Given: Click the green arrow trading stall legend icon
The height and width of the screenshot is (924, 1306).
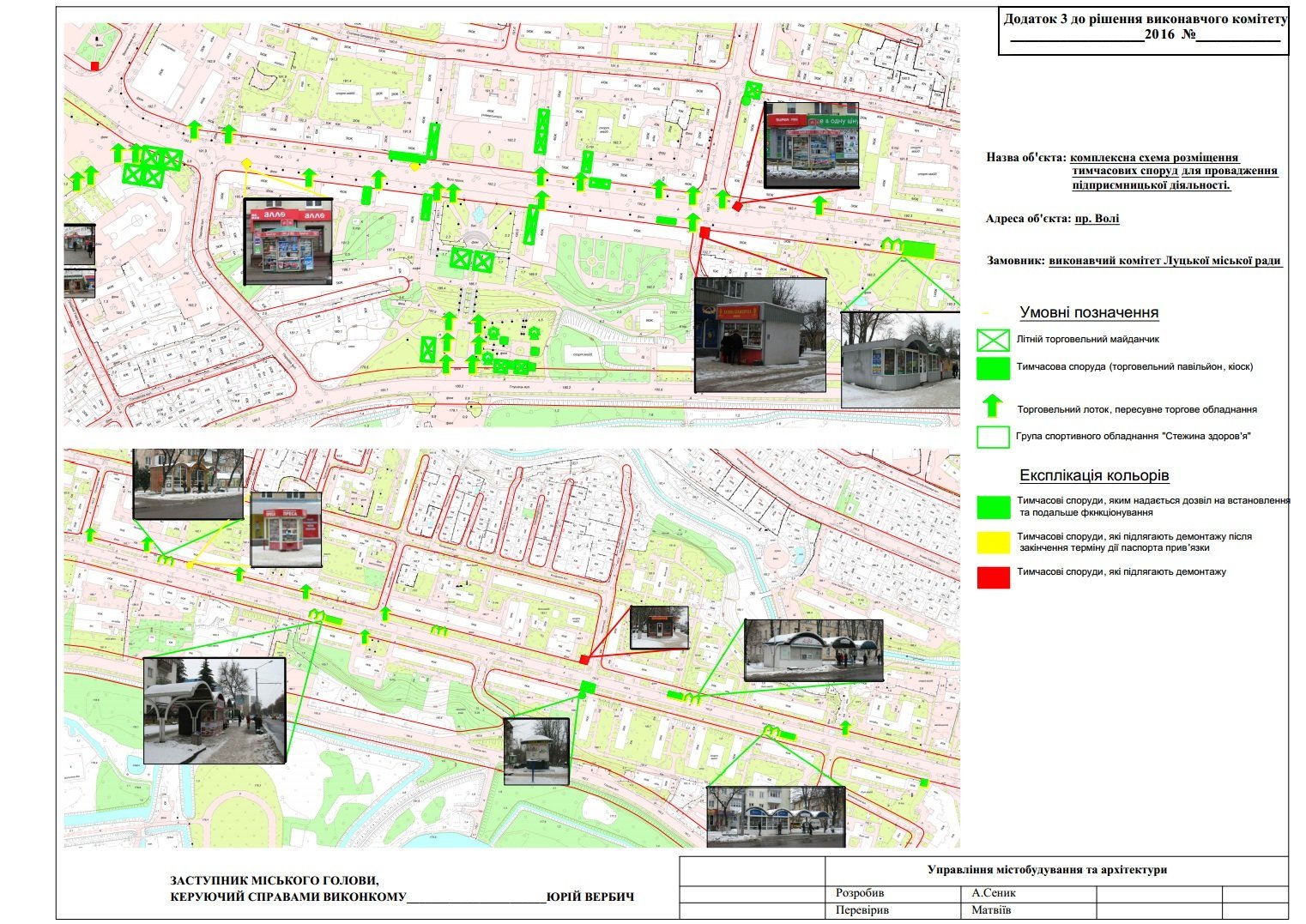Looking at the screenshot, I should pyautogui.click(x=993, y=406).
